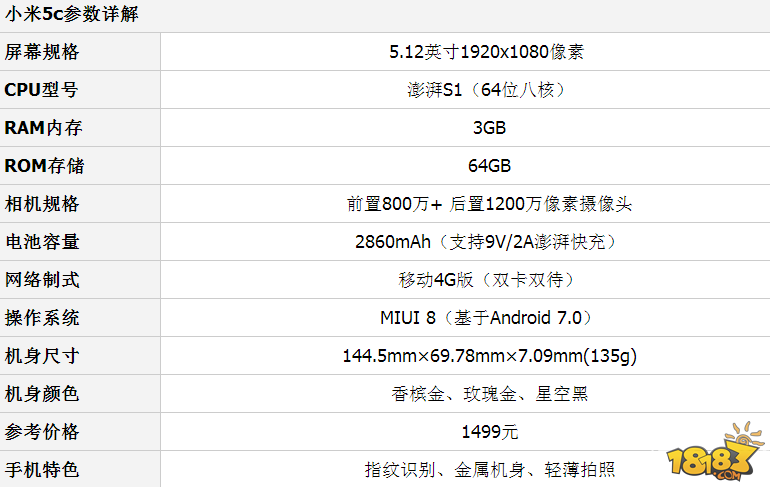Click the 2860mAh battery capacity value

coord(393,242)
